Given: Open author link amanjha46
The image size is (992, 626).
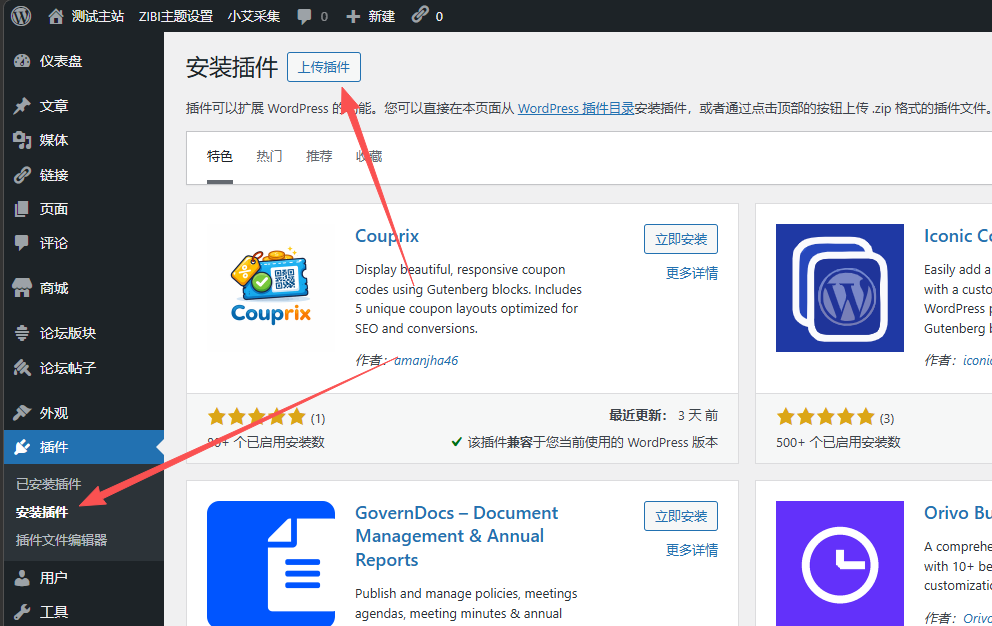Looking at the screenshot, I should (426, 361).
